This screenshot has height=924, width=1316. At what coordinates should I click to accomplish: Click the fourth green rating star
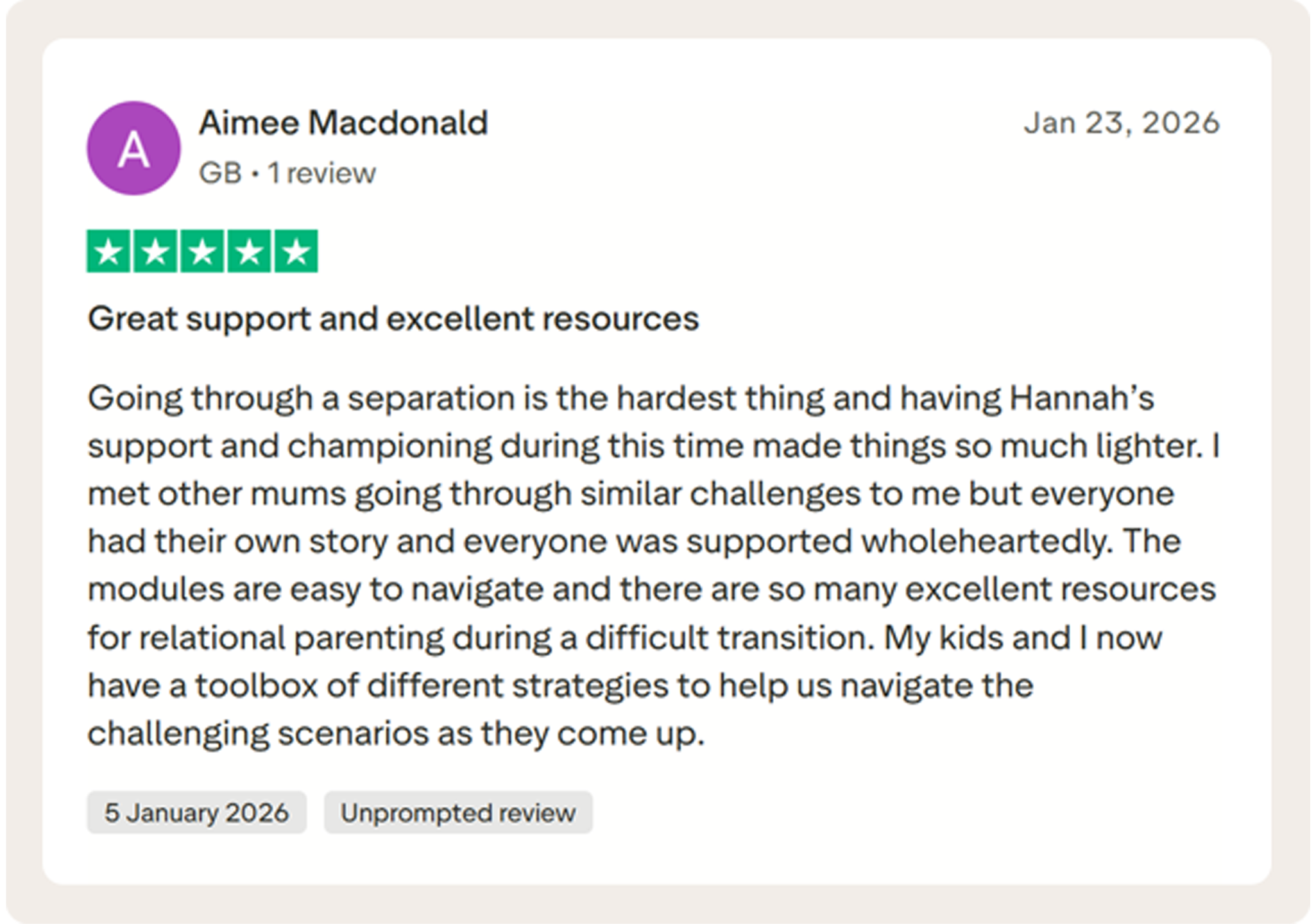tap(250, 251)
